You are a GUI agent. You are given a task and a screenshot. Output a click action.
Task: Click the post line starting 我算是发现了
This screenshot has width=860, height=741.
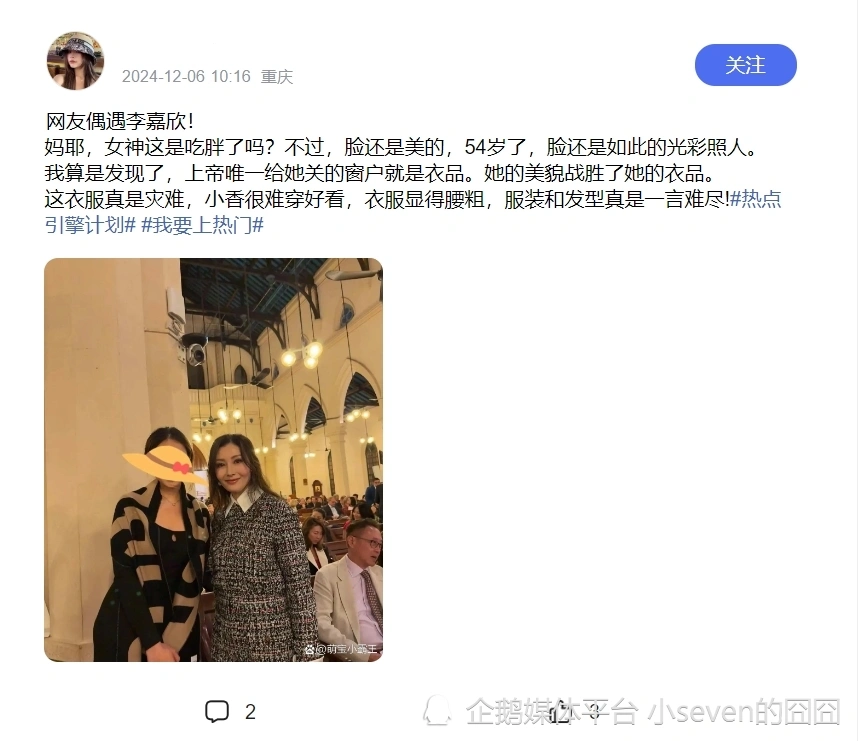381,173
